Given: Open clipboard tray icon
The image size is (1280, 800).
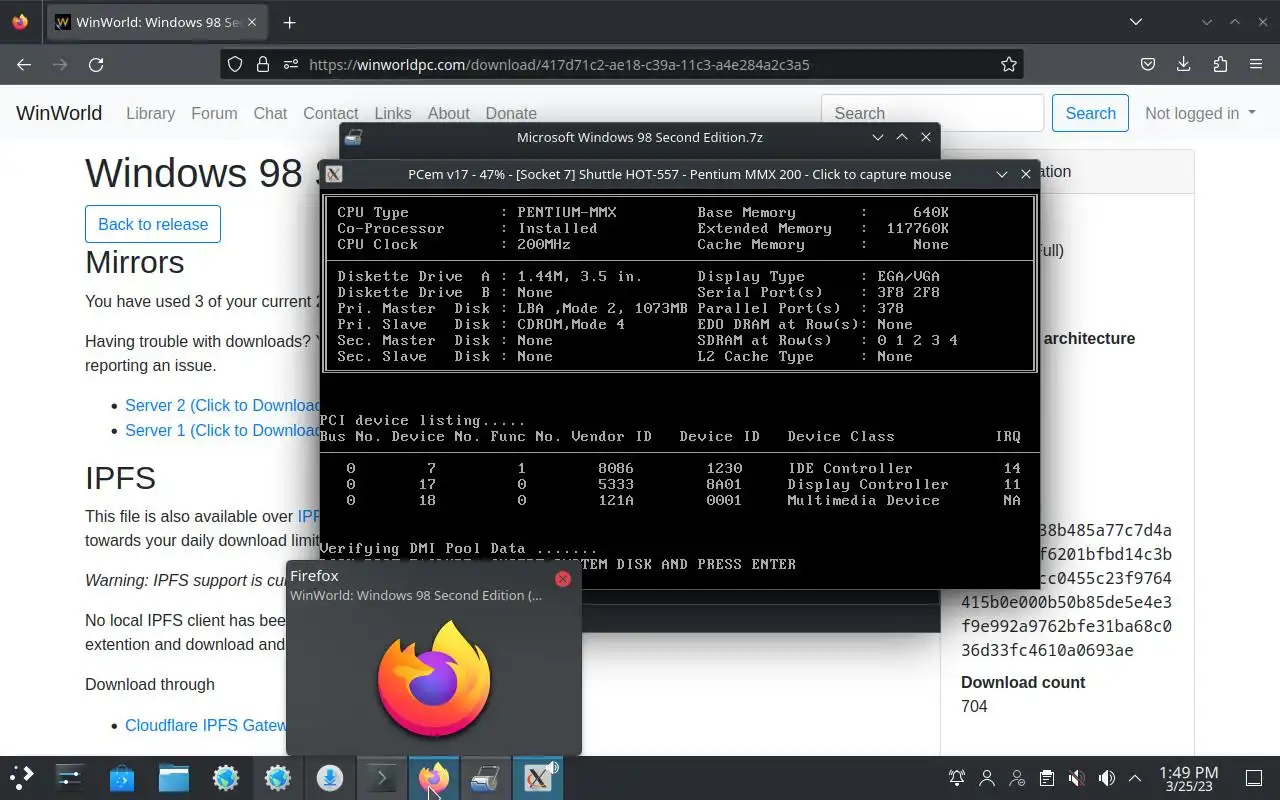Looking at the screenshot, I should (x=1046, y=778).
